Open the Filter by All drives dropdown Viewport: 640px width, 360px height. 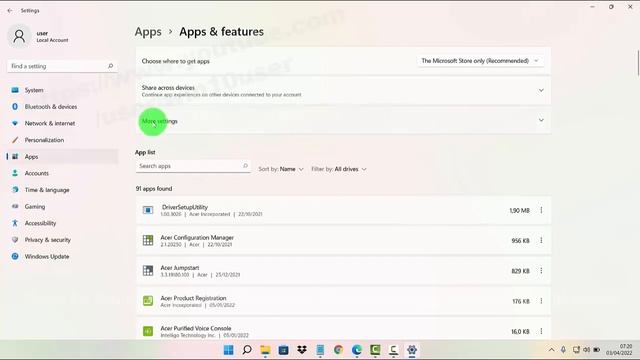coord(339,169)
